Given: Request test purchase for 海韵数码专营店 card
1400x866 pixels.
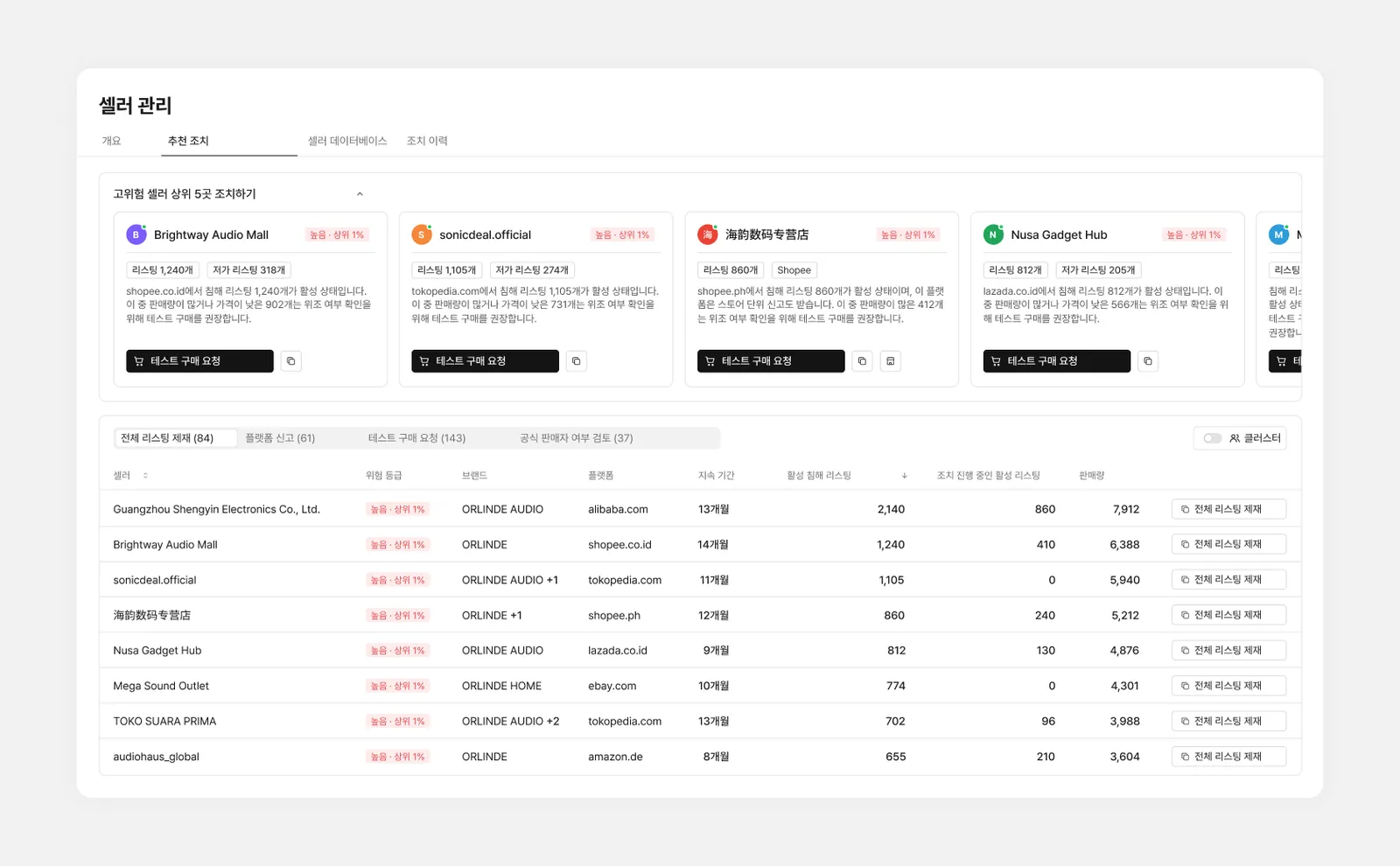Looking at the screenshot, I should [771, 361].
